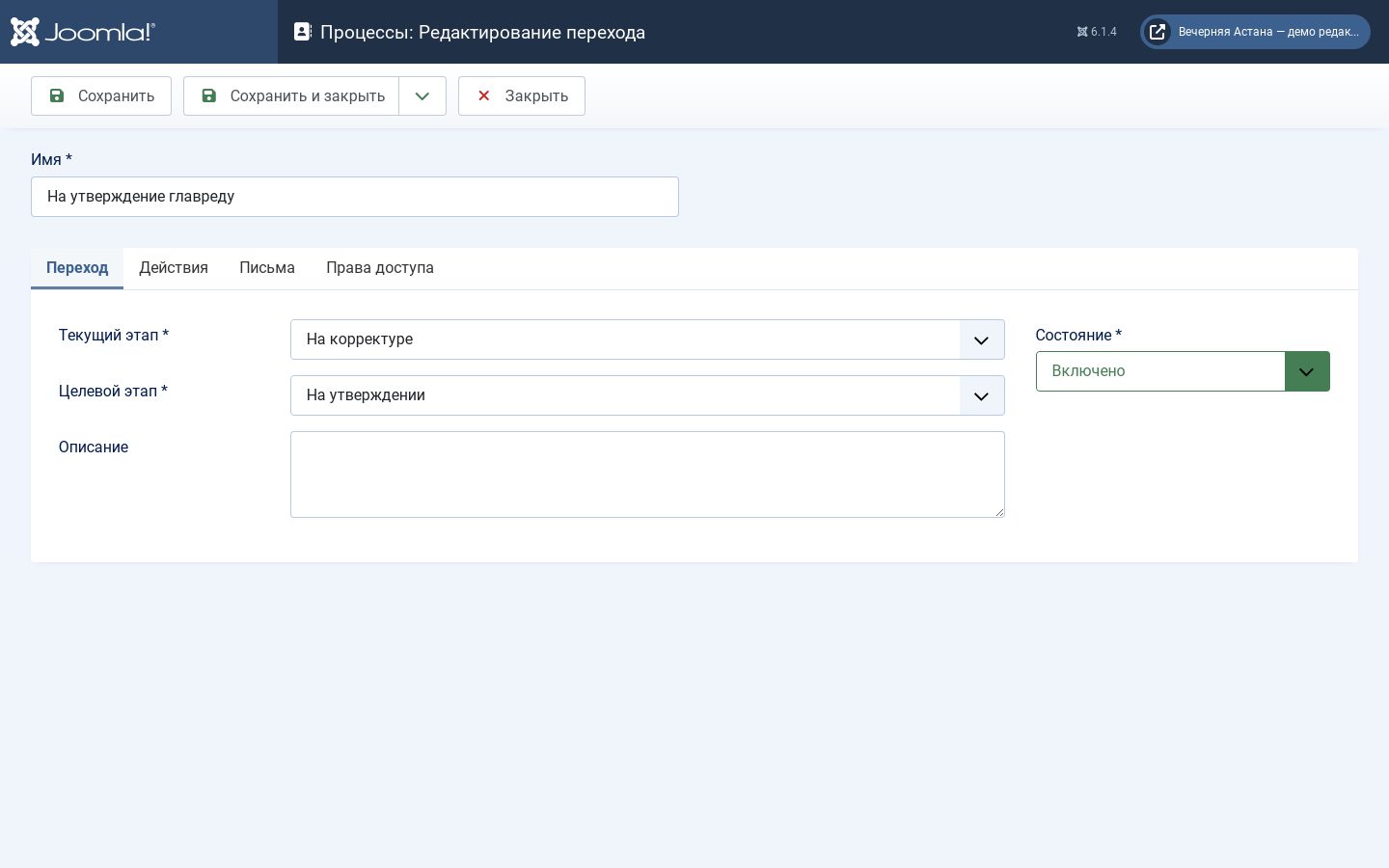
Task: Click into the Описание text area
Action: pos(647,475)
